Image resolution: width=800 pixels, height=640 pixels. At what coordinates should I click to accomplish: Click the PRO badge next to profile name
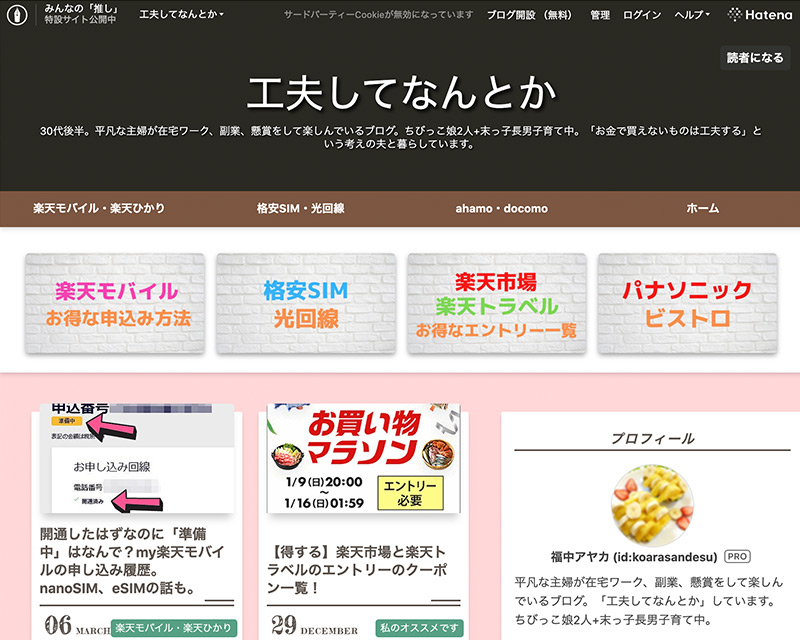click(737, 556)
